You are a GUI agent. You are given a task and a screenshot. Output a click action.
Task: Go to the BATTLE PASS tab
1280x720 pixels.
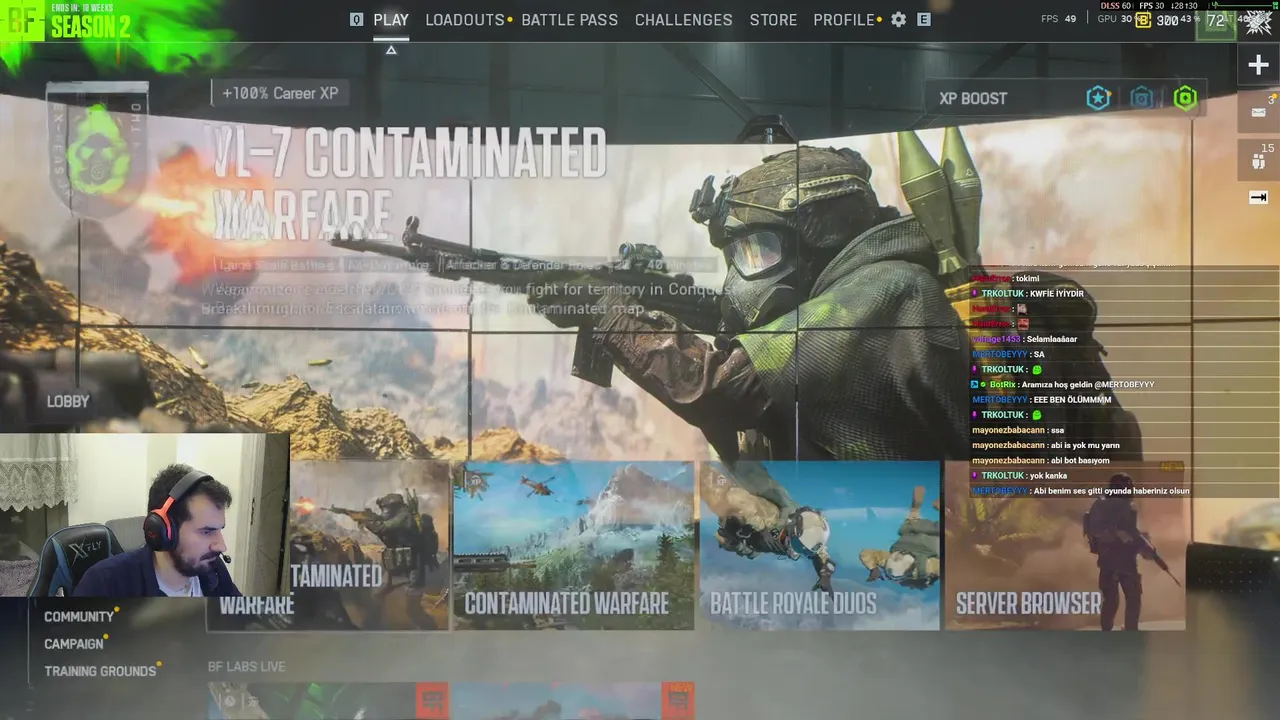(570, 20)
